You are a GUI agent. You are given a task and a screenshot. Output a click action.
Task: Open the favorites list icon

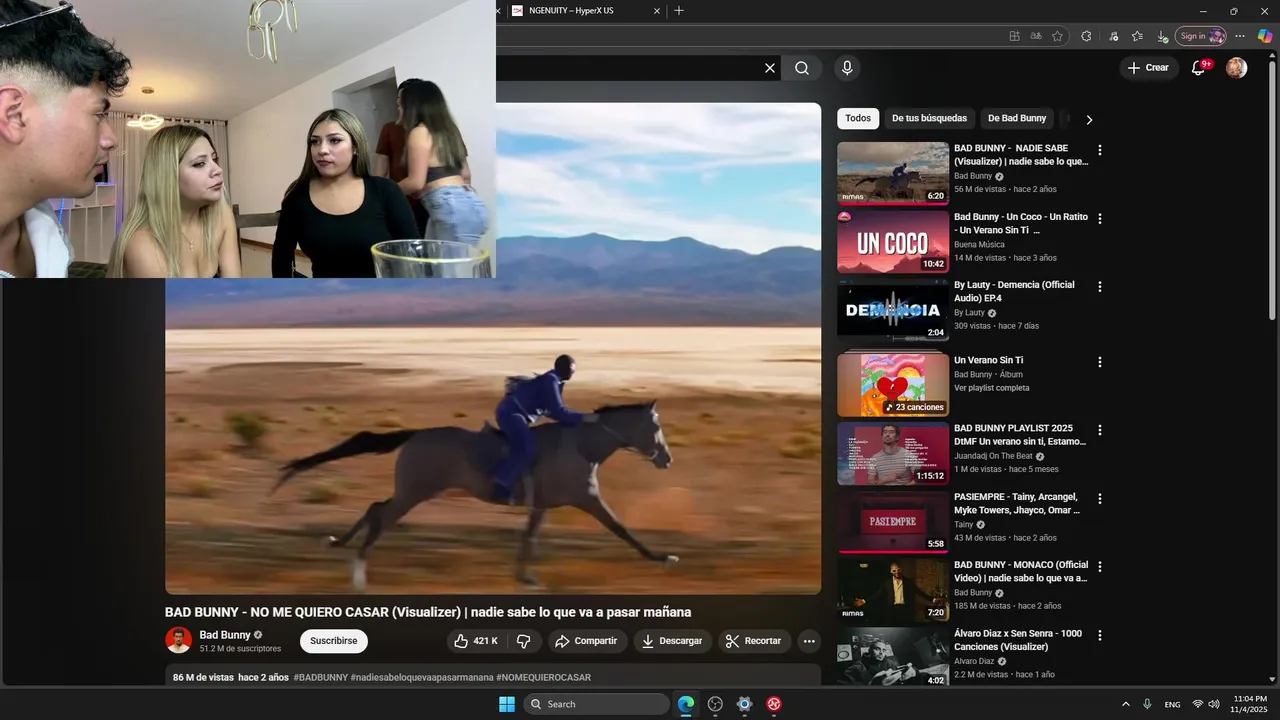(1137, 36)
